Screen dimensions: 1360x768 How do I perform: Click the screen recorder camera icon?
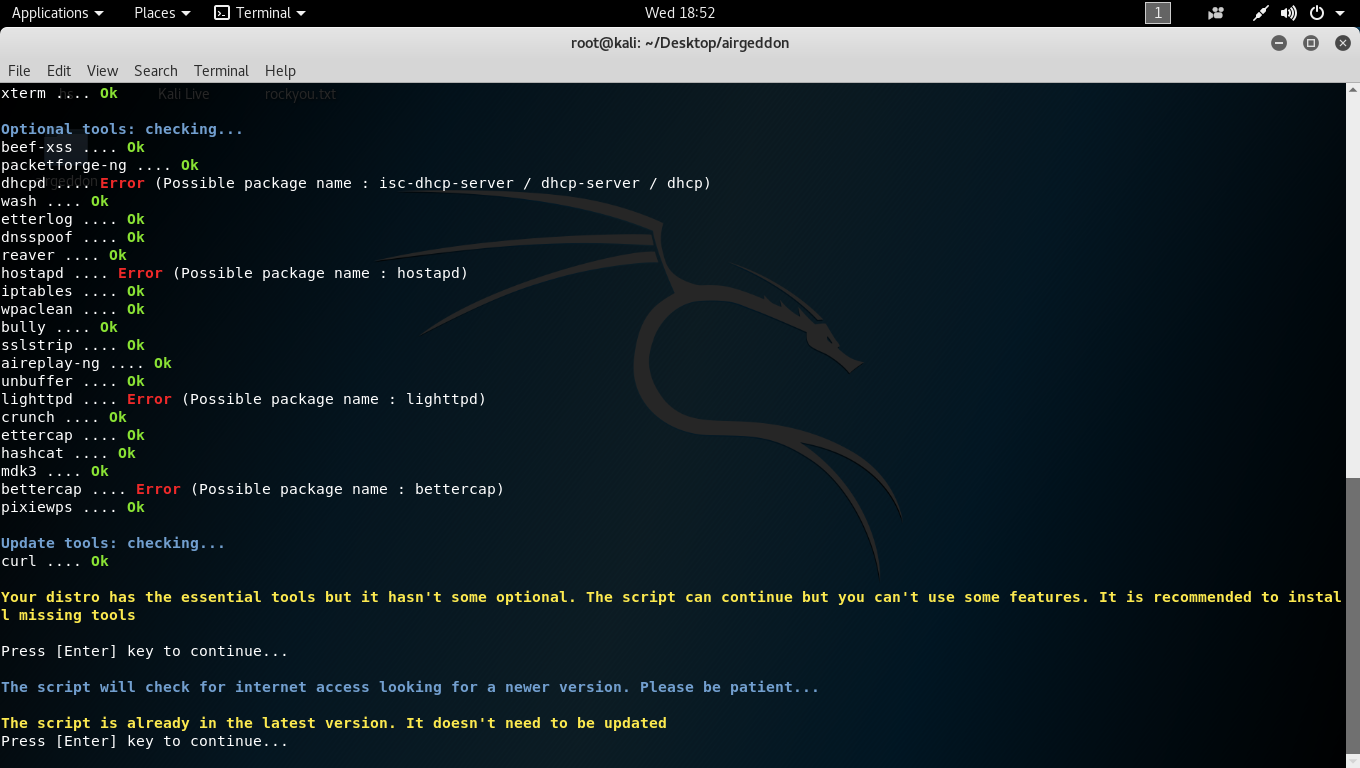[x=1216, y=13]
